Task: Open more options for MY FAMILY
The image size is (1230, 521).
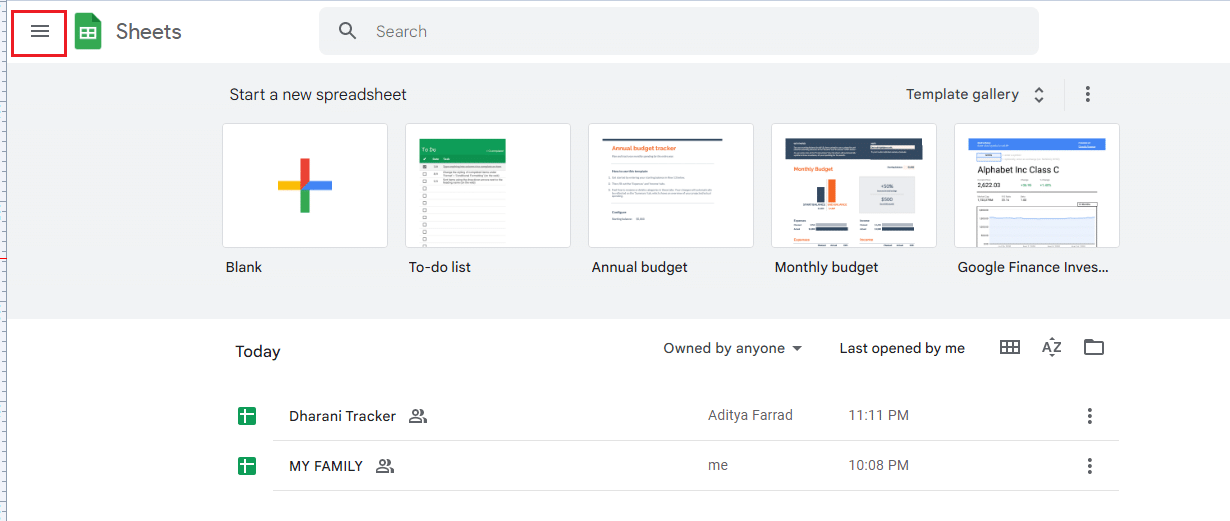Action: (1090, 466)
